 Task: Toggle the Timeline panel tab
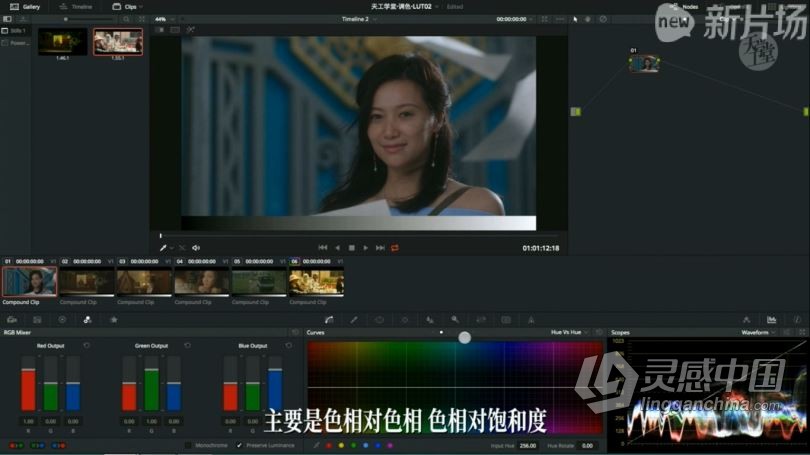[x=76, y=7]
